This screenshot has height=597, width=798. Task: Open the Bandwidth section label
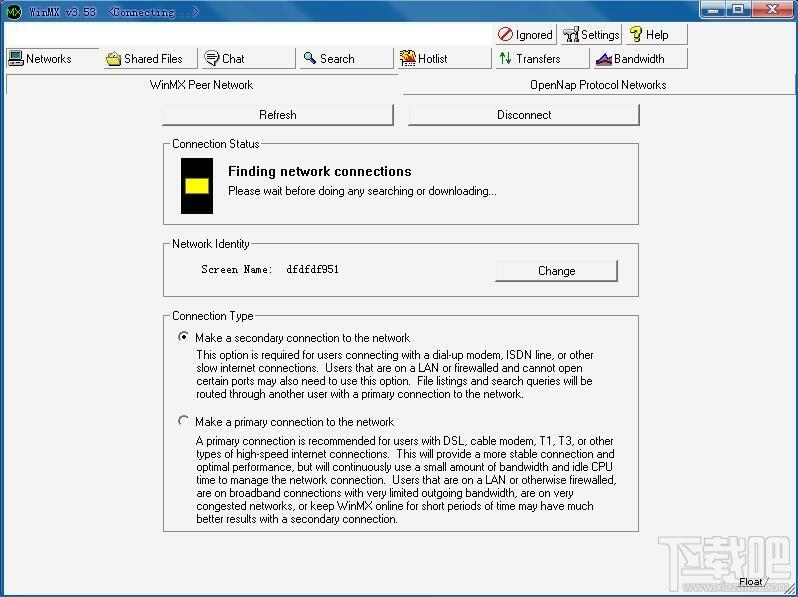point(639,59)
